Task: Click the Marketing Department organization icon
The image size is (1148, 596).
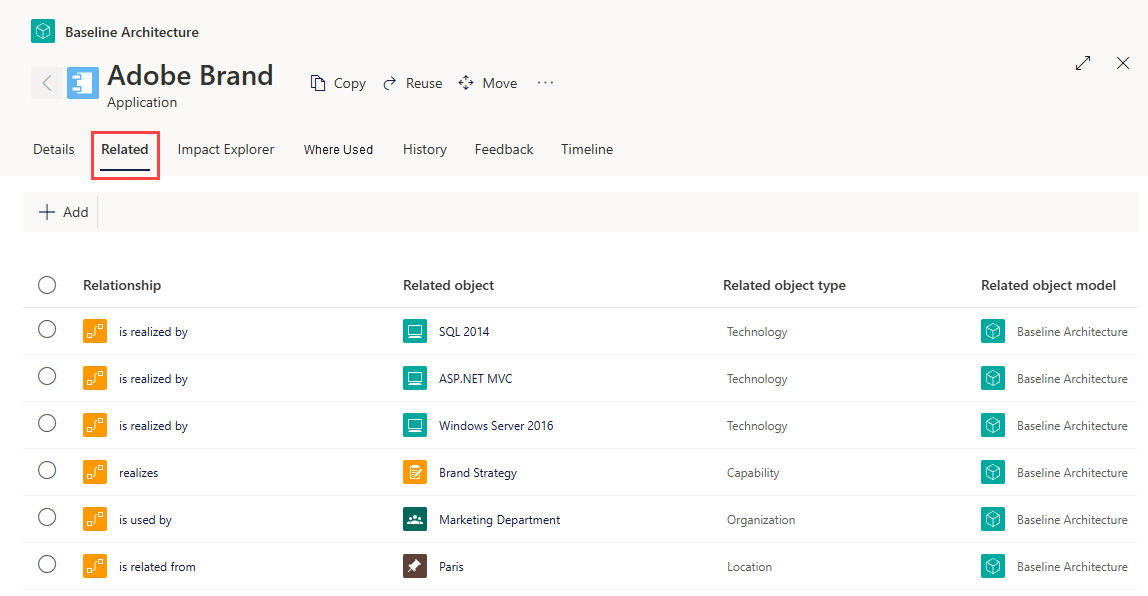Action: [414, 519]
